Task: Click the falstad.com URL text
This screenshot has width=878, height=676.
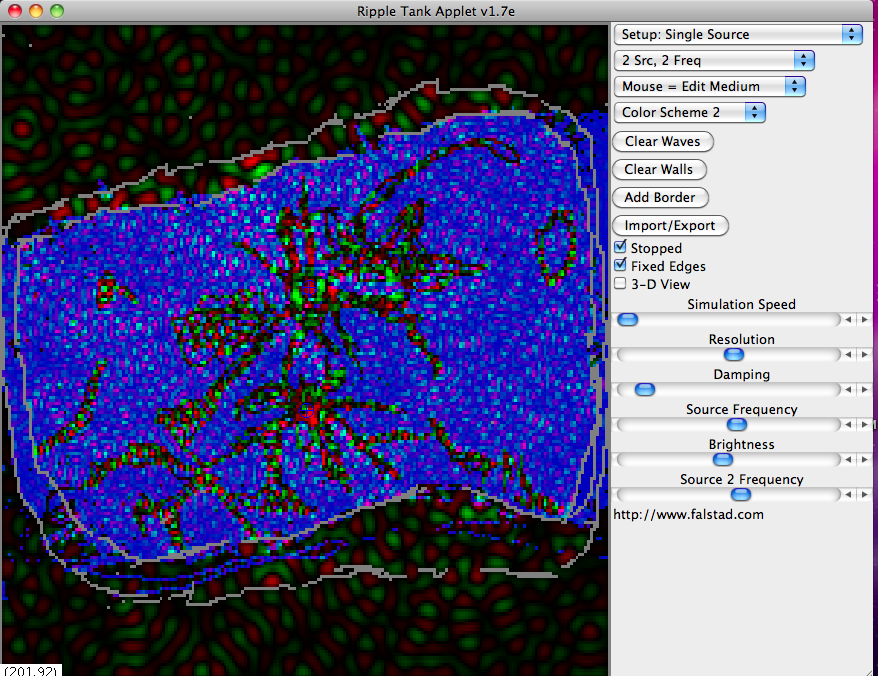Action: point(688,514)
